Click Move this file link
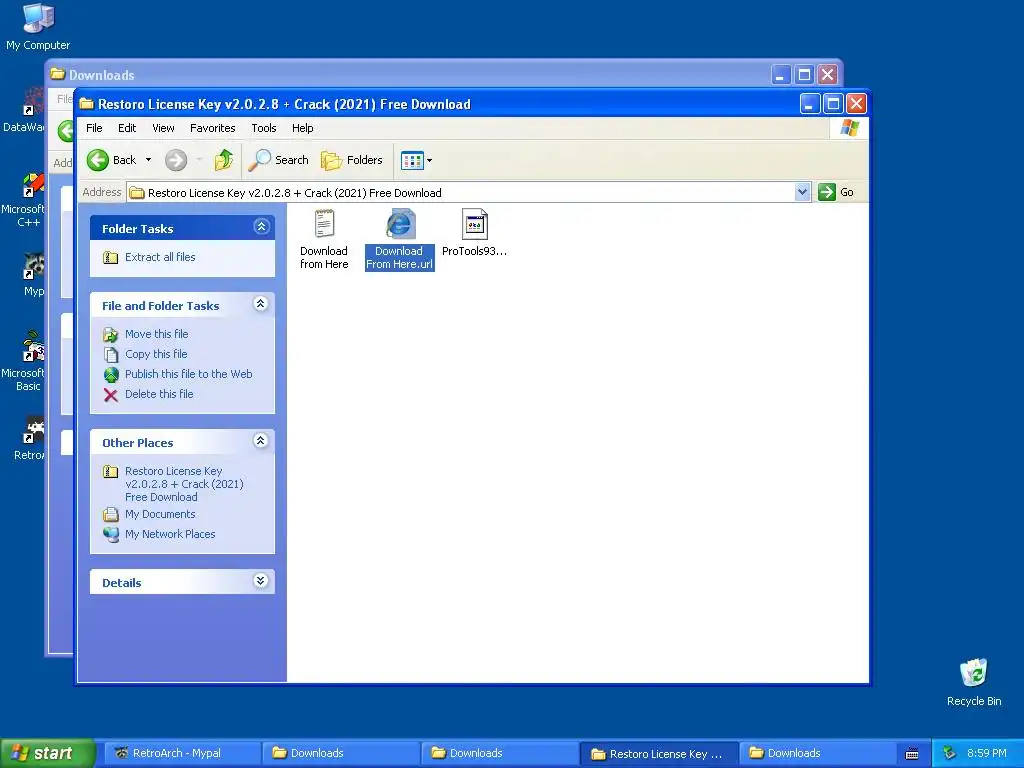Screen dimensions: 1024x768 (x=157, y=334)
